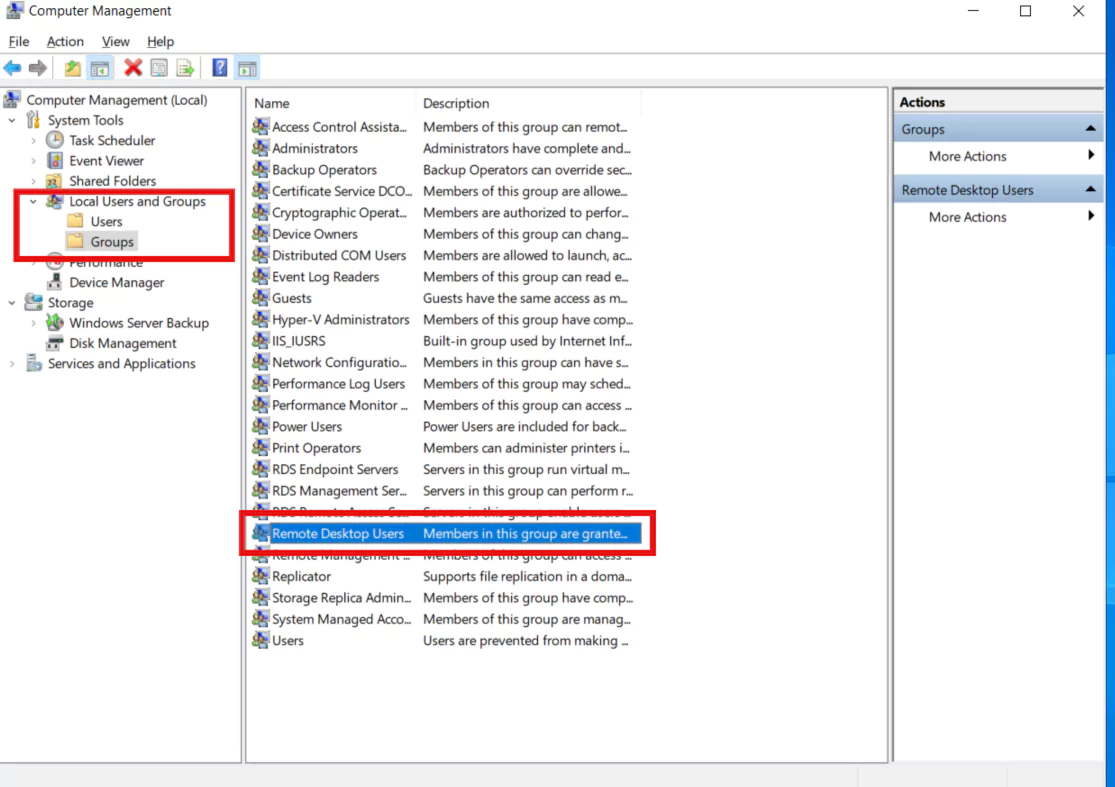Select the Hyper-V Administrators group name
The width and height of the screenshot is (1115, 787).
341,319
